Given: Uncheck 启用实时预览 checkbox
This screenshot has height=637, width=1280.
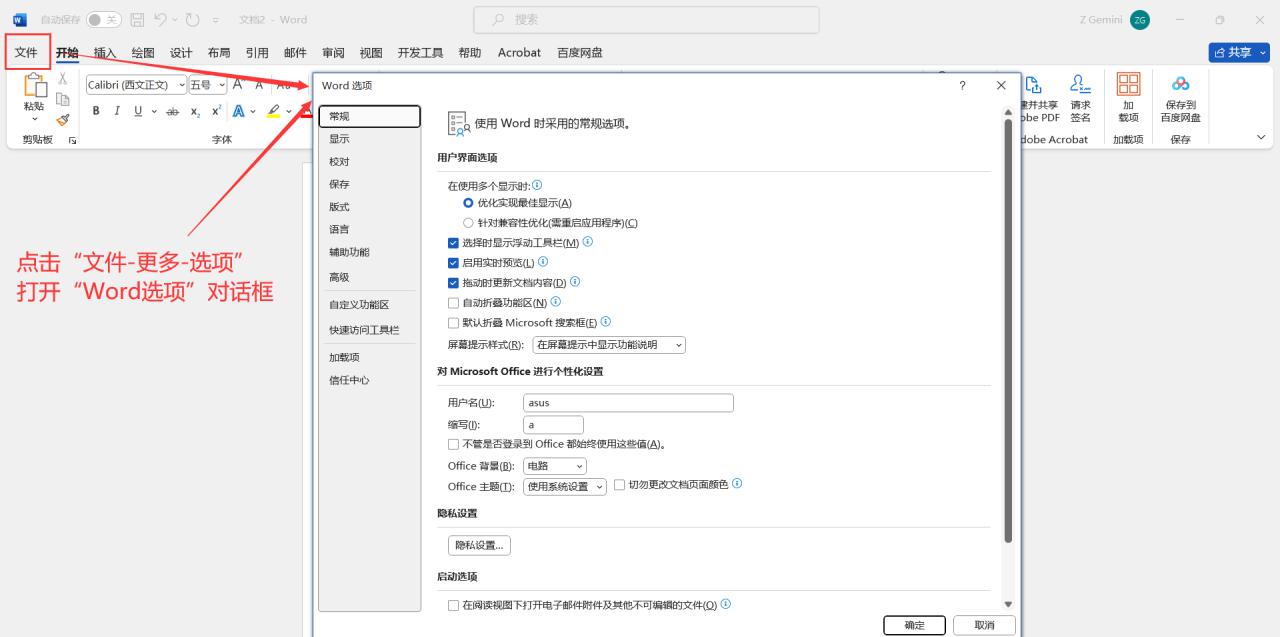Looking at the screenshot, I should click(453, 263).
